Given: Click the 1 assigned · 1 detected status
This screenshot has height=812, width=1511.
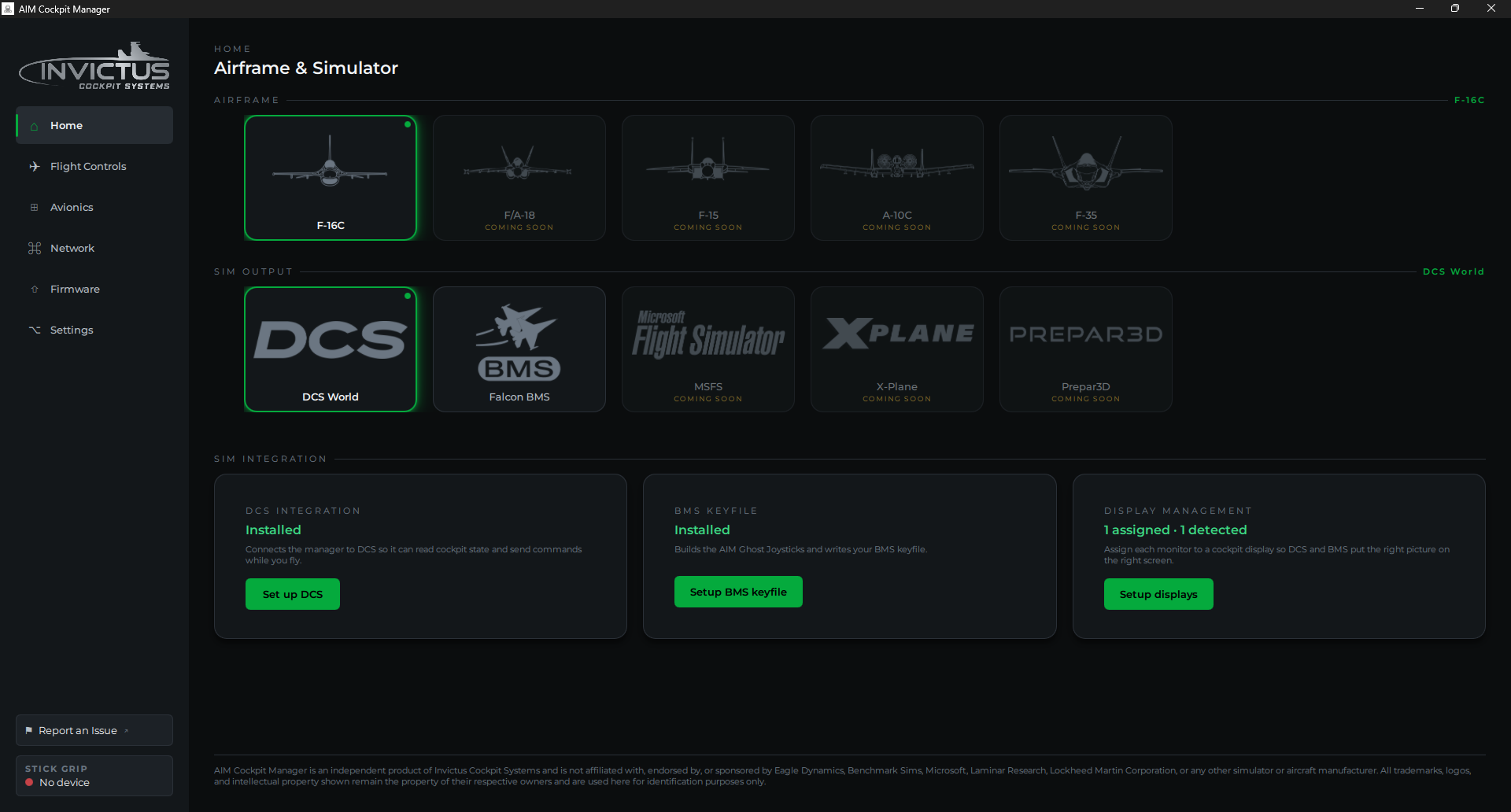Looking at the screenshot, I should click(x=1175, y=530).
